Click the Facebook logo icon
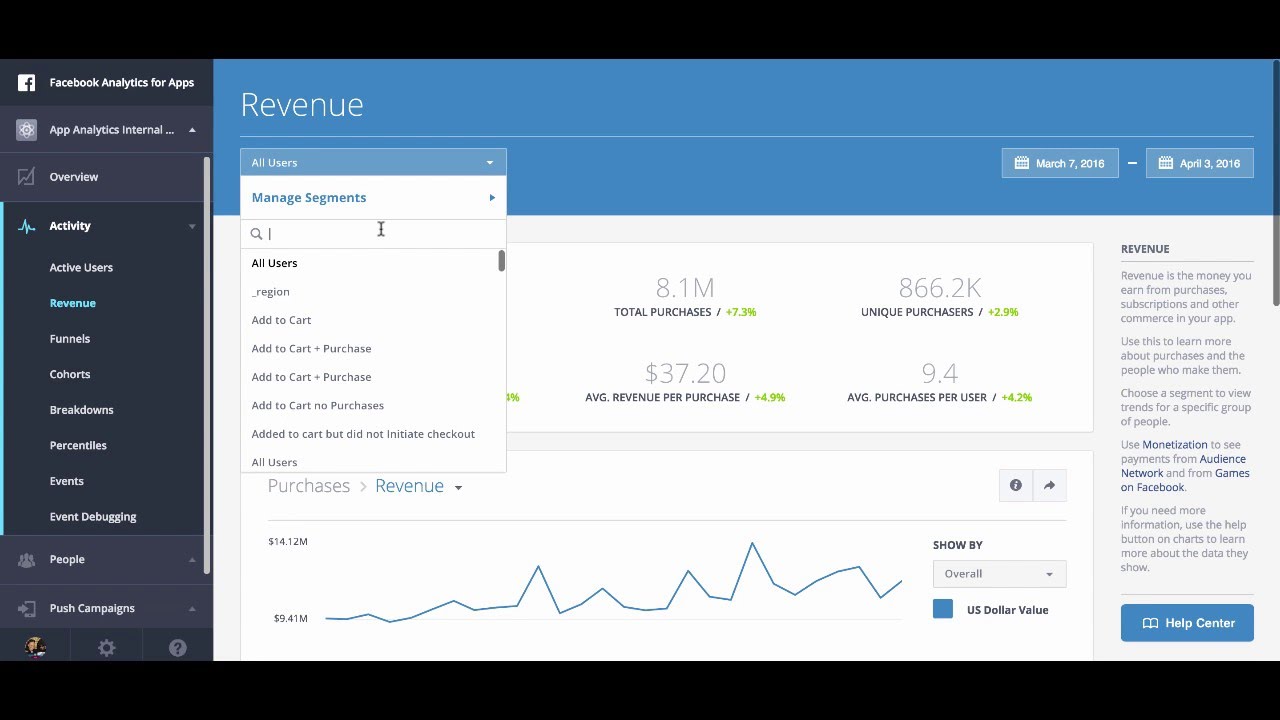The image size is (1280, 720). pos(27,83)
